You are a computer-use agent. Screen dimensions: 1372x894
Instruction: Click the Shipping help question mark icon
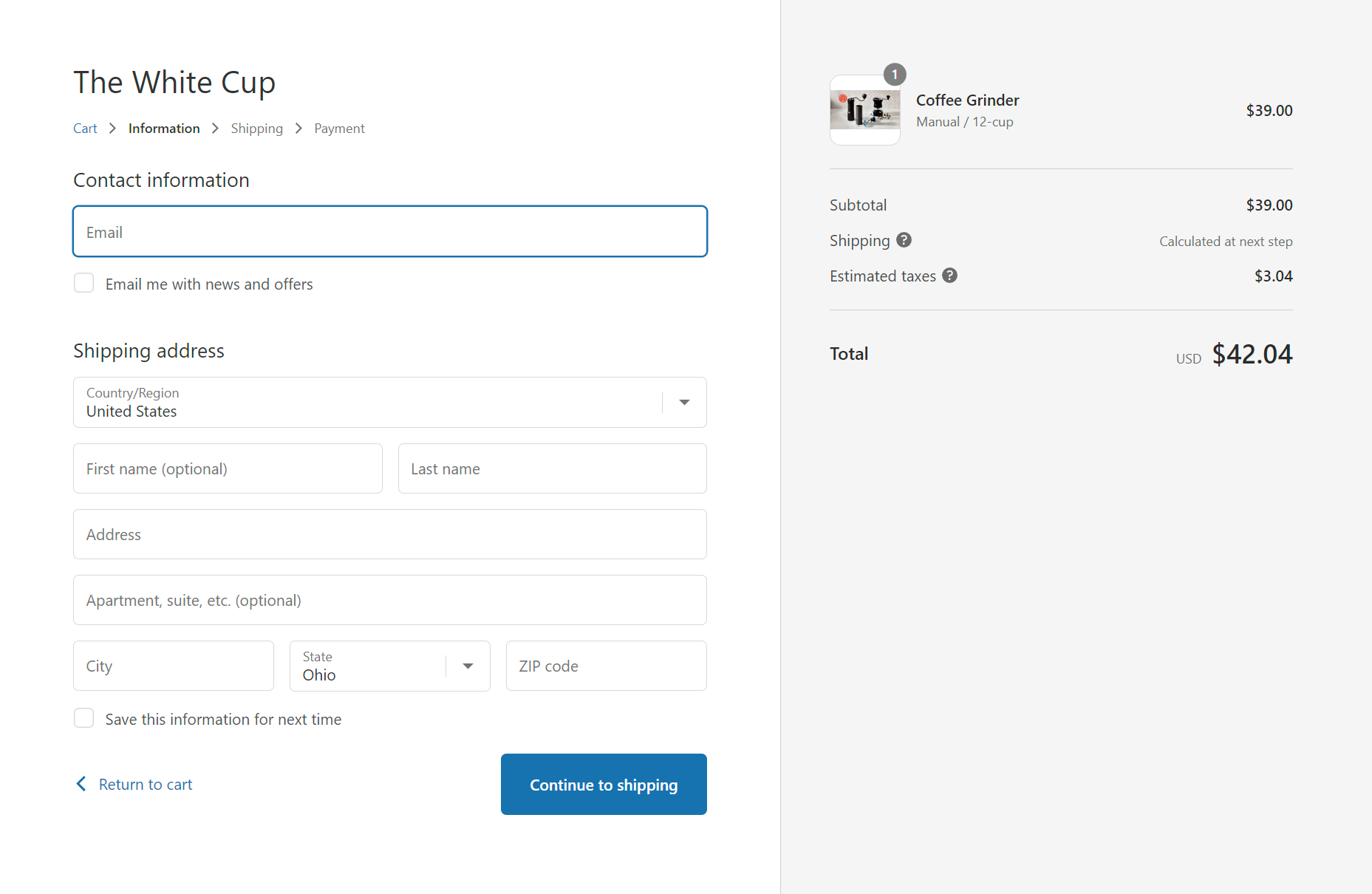point(904,240)
